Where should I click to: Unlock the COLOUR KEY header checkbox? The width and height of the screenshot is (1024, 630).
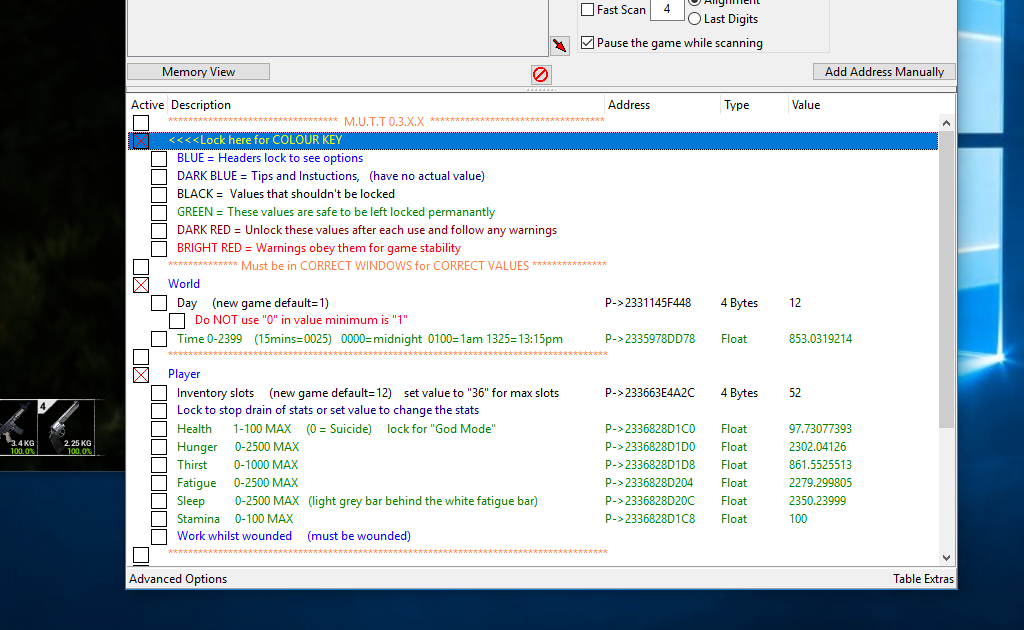point(141,140)
